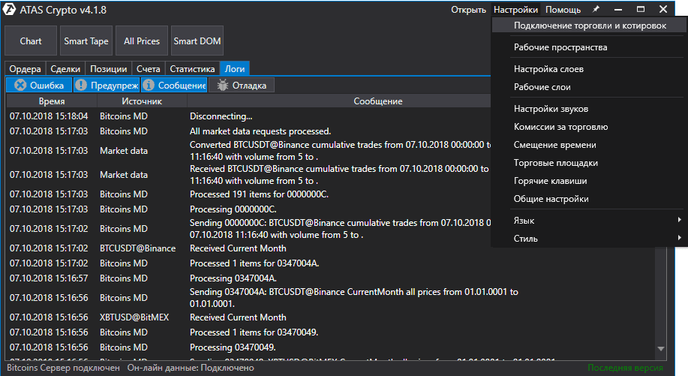Click the Последняя версия status link

tap(625, 368)
